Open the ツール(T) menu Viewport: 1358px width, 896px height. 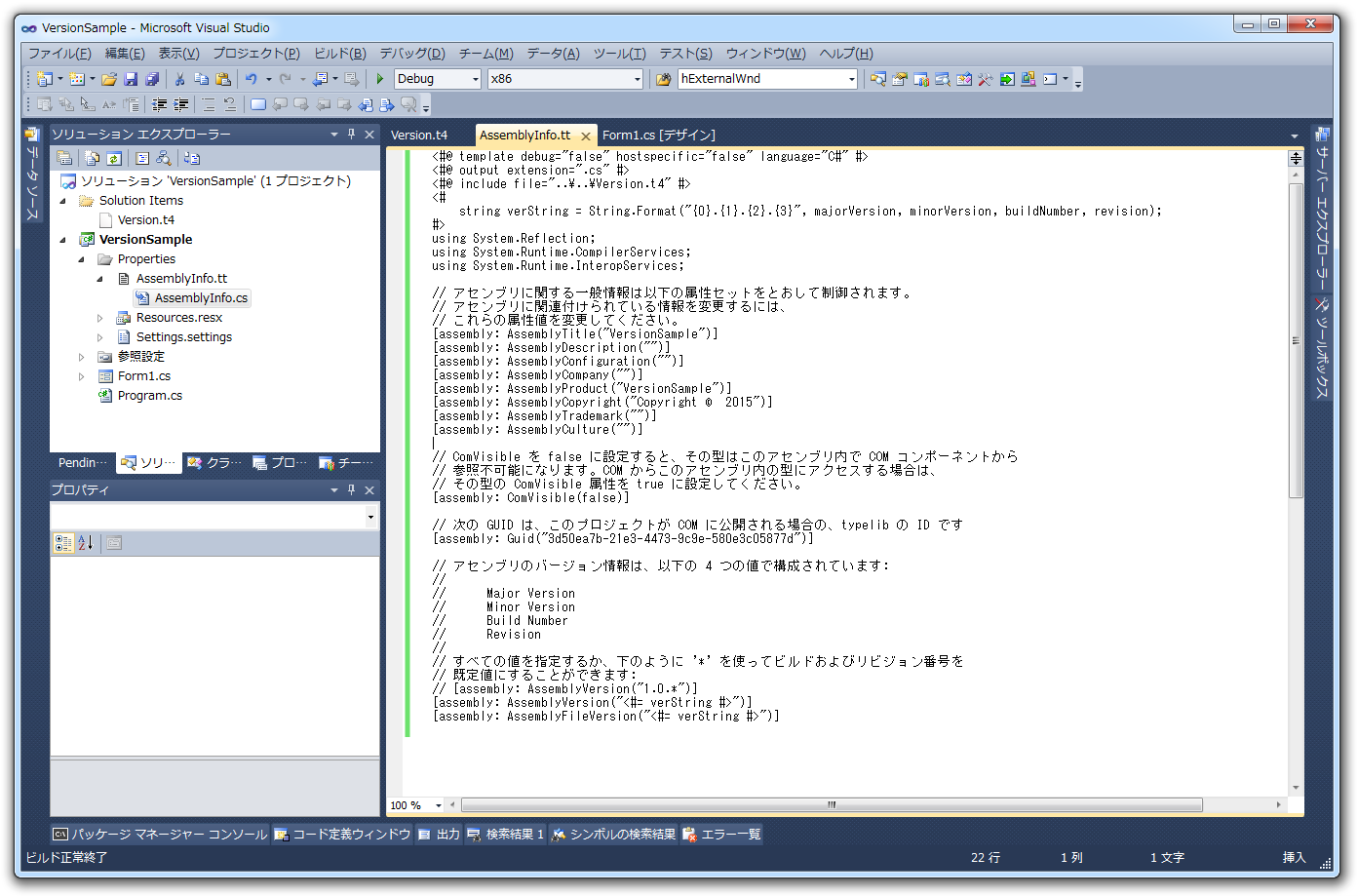(x=619, y=54)
